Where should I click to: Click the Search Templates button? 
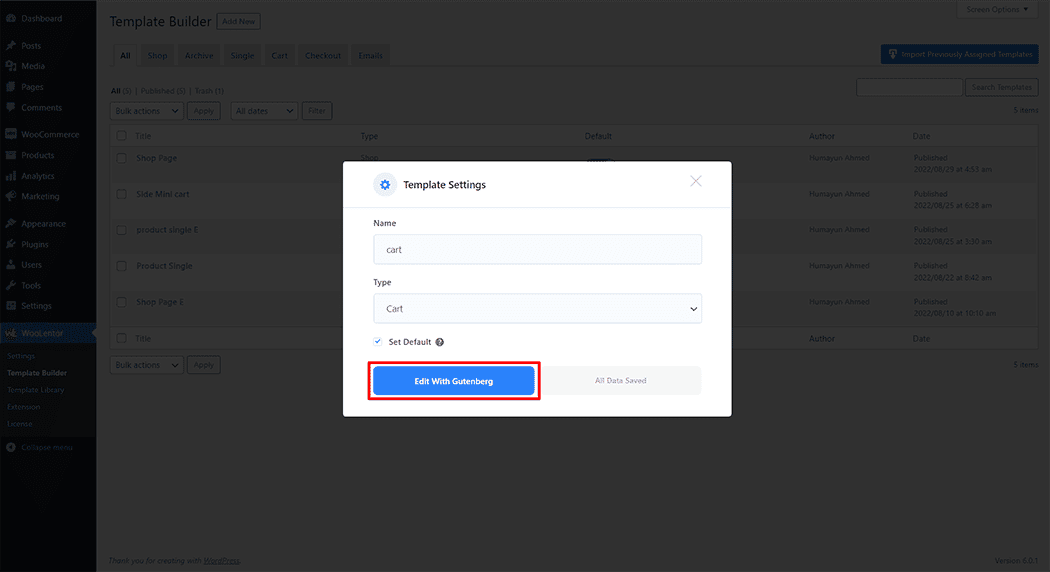1002,87
